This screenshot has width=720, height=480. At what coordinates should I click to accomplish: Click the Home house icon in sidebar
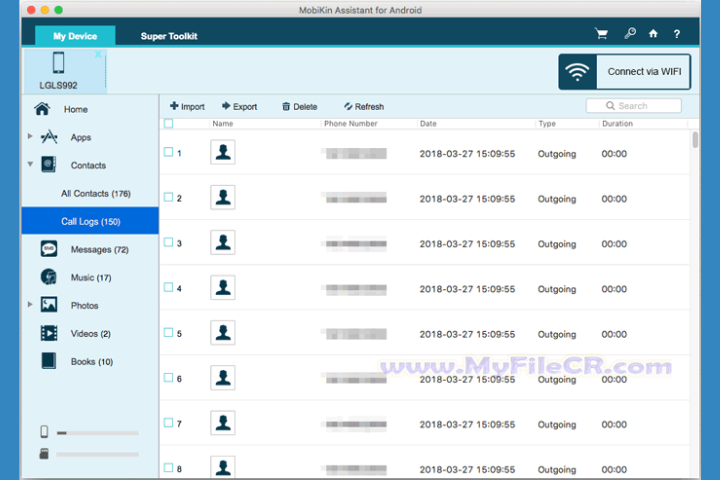coord(42,109)
